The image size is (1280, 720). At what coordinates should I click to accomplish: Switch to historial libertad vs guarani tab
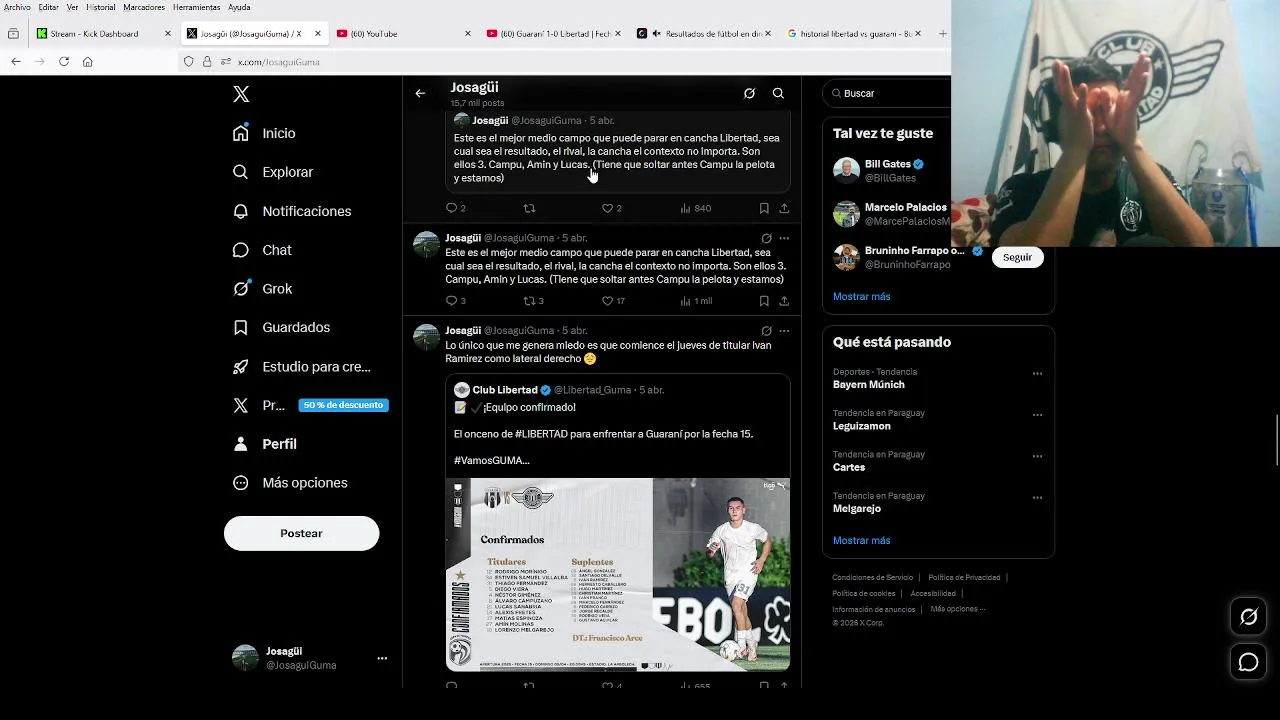coord(853,33)
